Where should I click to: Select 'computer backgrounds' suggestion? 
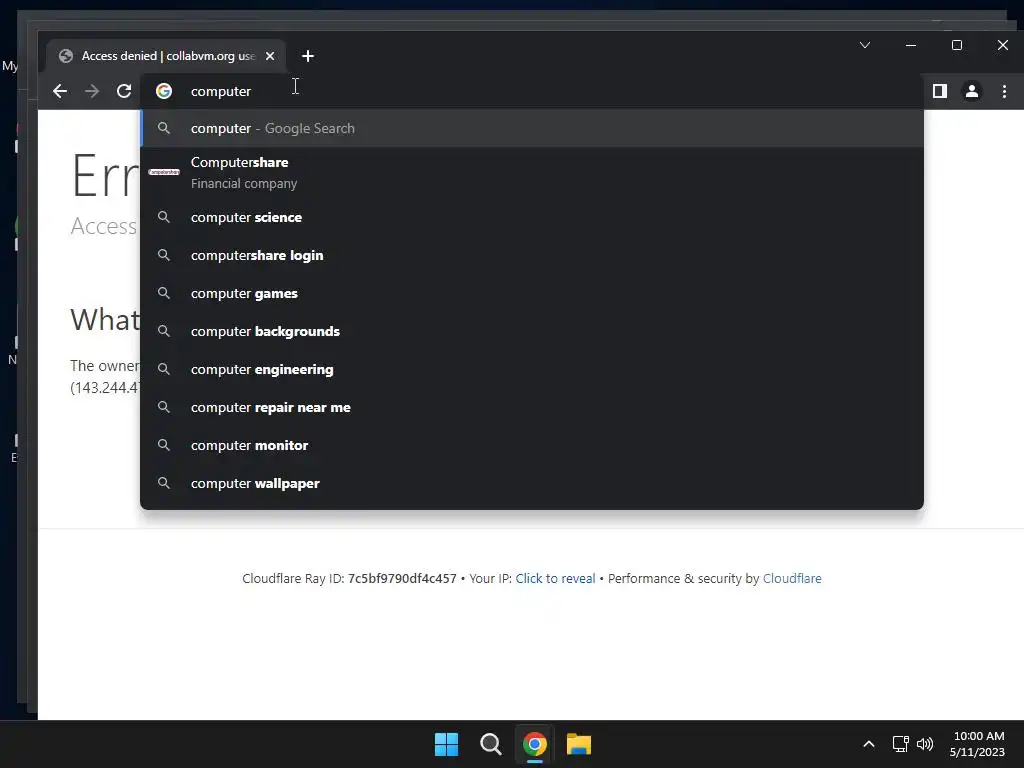(532, 331)
